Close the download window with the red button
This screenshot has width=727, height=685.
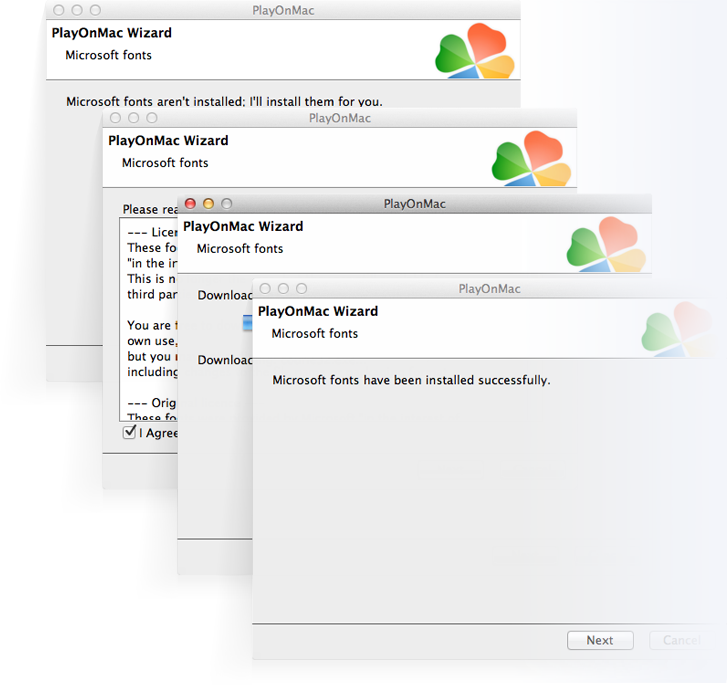point(190,204)
